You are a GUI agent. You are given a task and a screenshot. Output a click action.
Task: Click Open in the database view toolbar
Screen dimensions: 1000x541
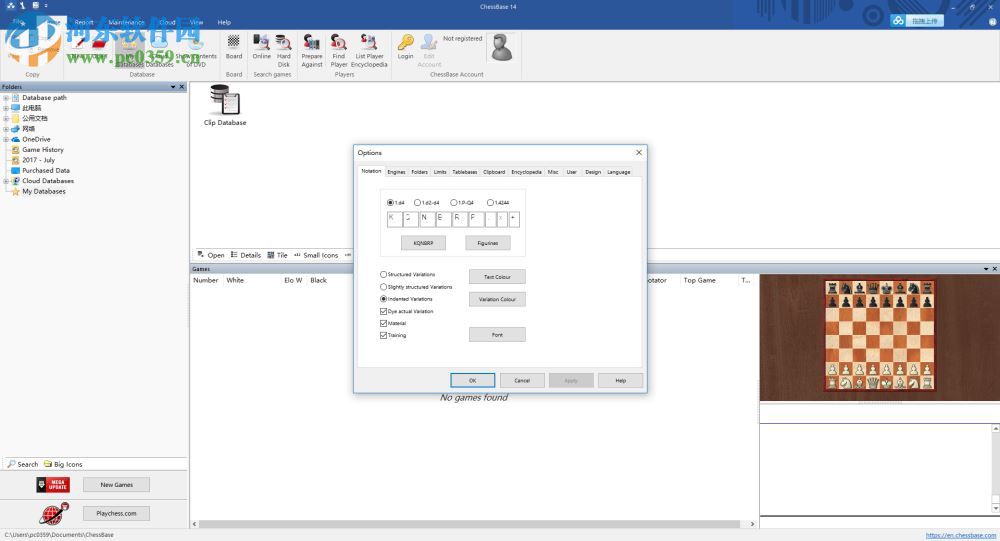pyautogui.click(x=211, y=255)
